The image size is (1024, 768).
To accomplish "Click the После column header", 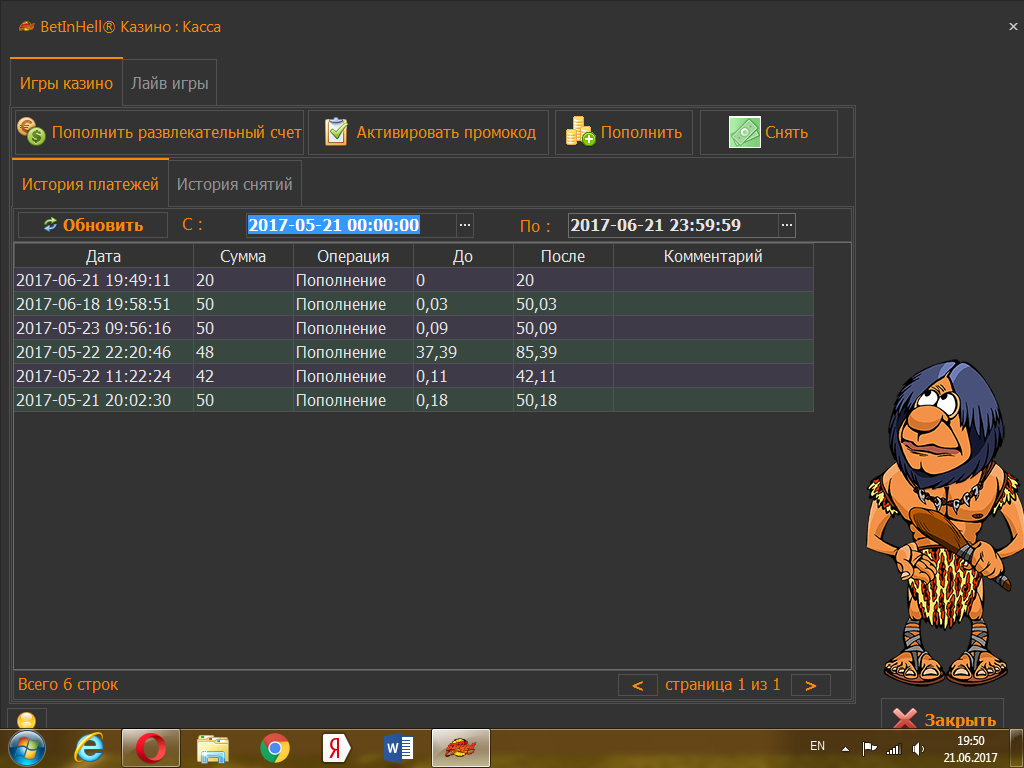I will pos(563,256).
